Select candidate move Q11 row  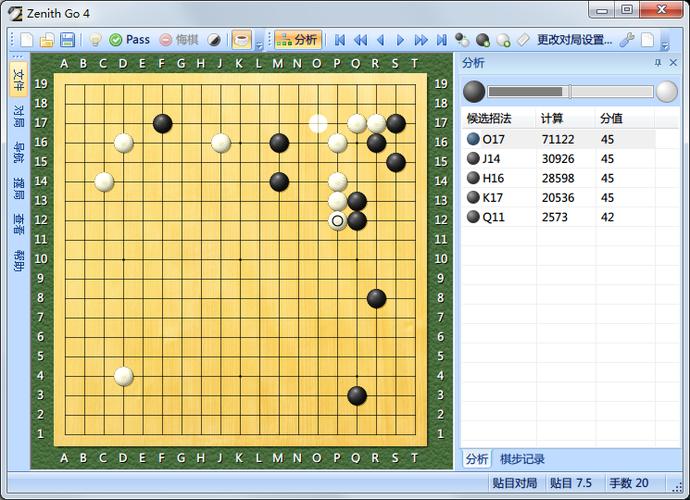click(x=558, y=217)
